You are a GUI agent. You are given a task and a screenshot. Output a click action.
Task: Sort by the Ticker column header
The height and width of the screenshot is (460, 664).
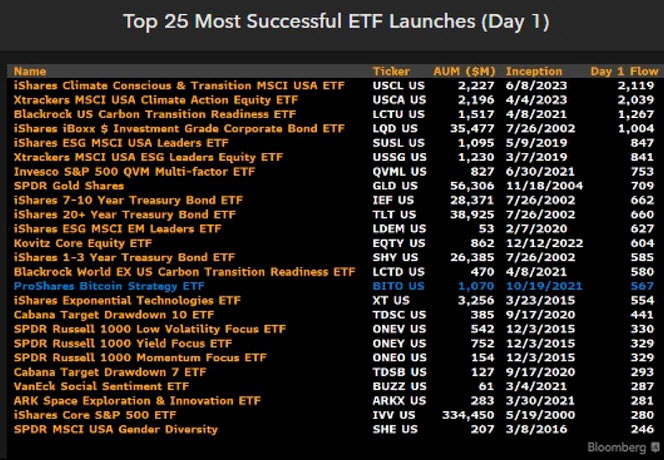point(391,72)
